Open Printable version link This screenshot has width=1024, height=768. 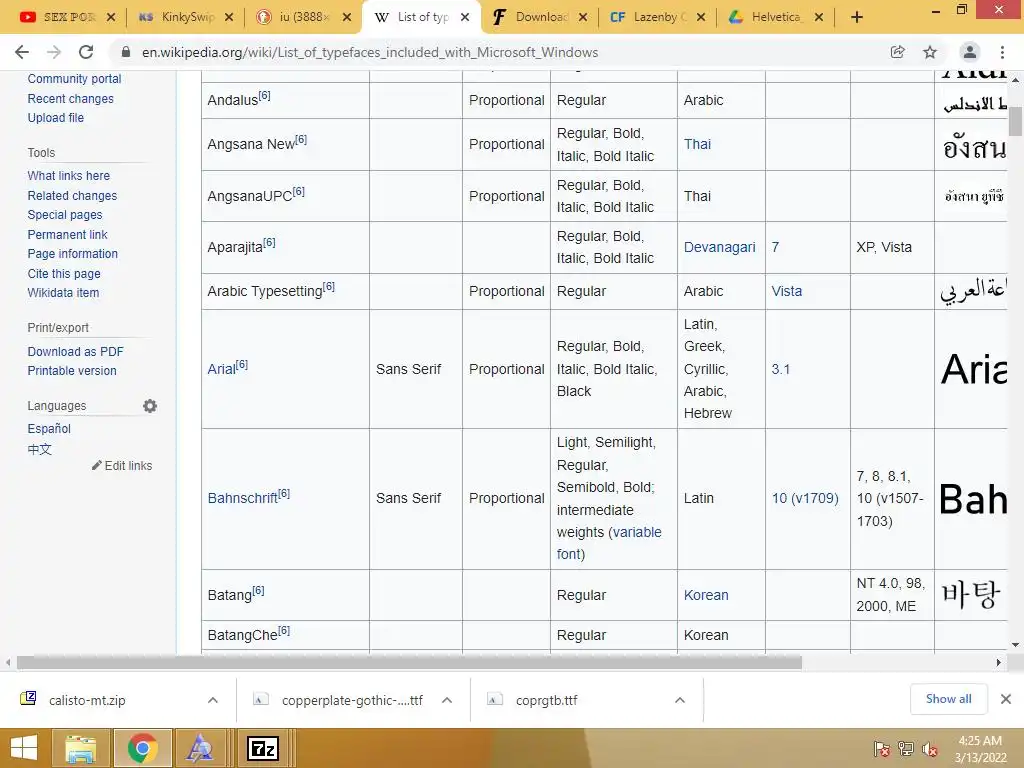[72, 370]
